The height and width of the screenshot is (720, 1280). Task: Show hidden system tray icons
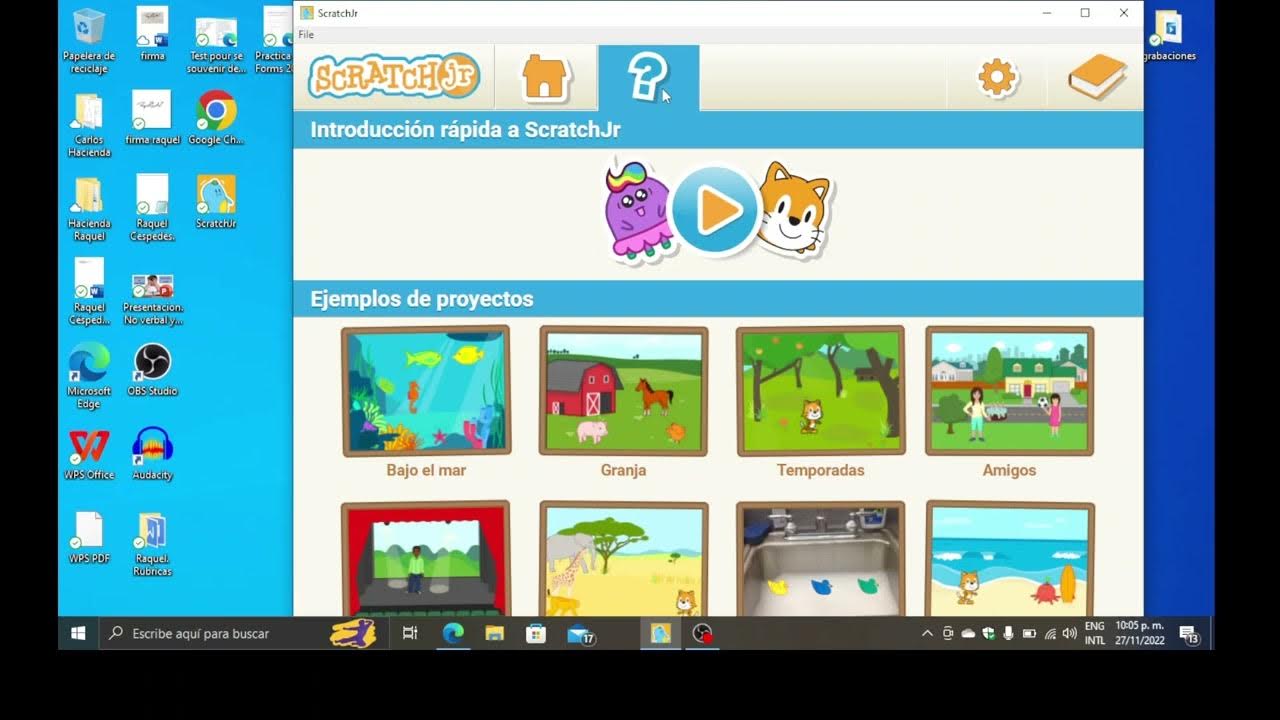tap(927, 633)
